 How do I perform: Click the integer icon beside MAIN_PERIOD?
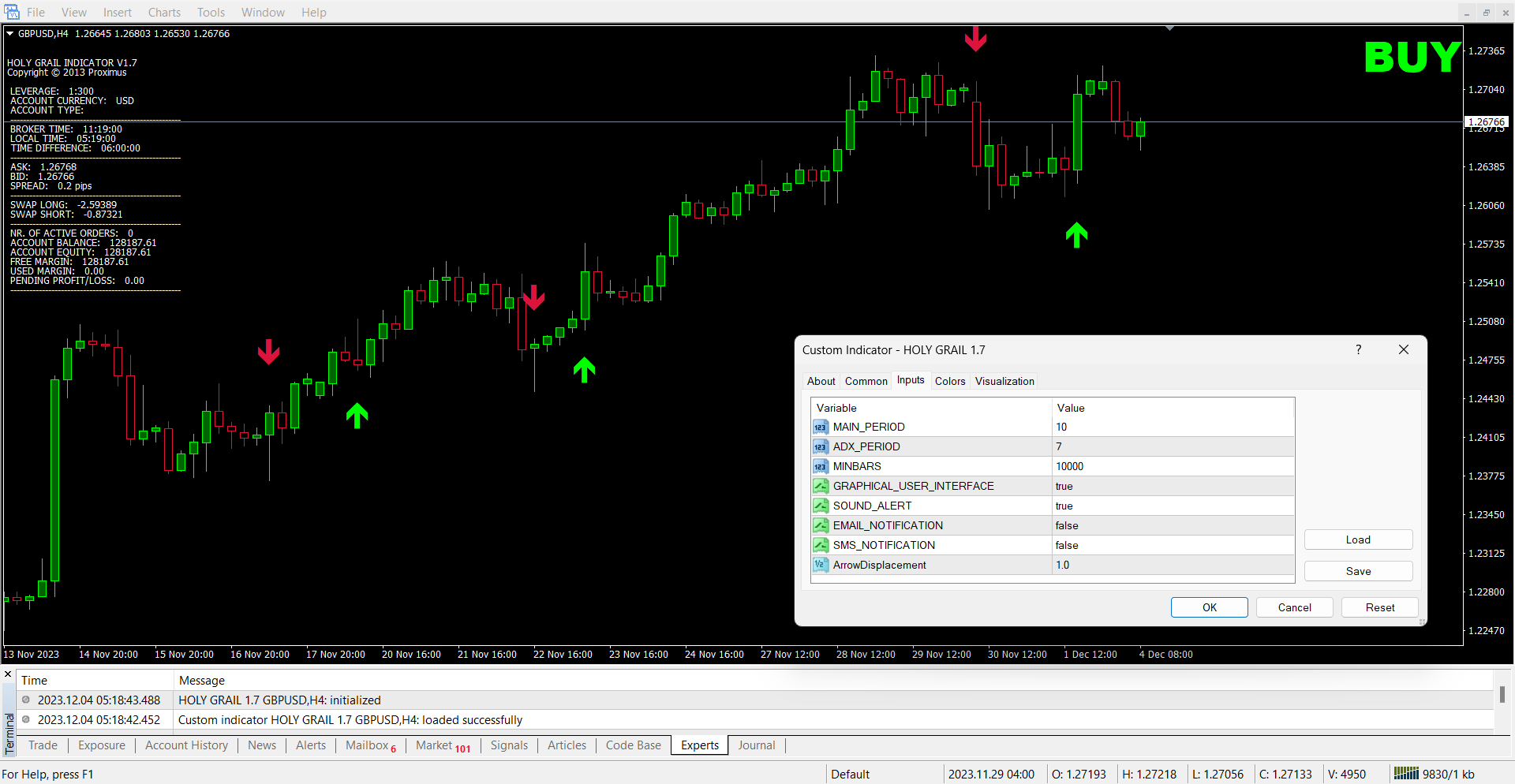coord(821,427)
